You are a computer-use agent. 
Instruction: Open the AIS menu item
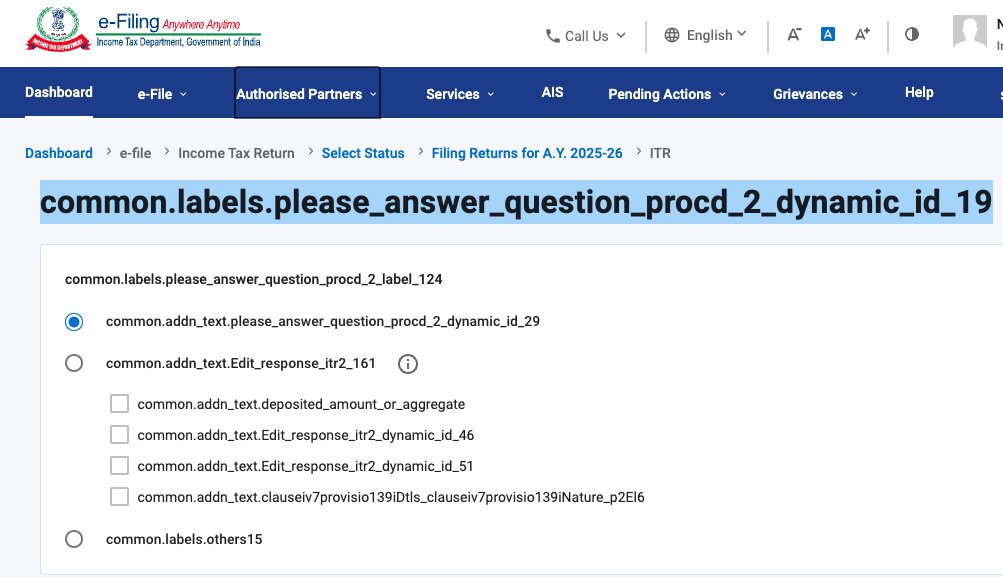pos(551,91)
